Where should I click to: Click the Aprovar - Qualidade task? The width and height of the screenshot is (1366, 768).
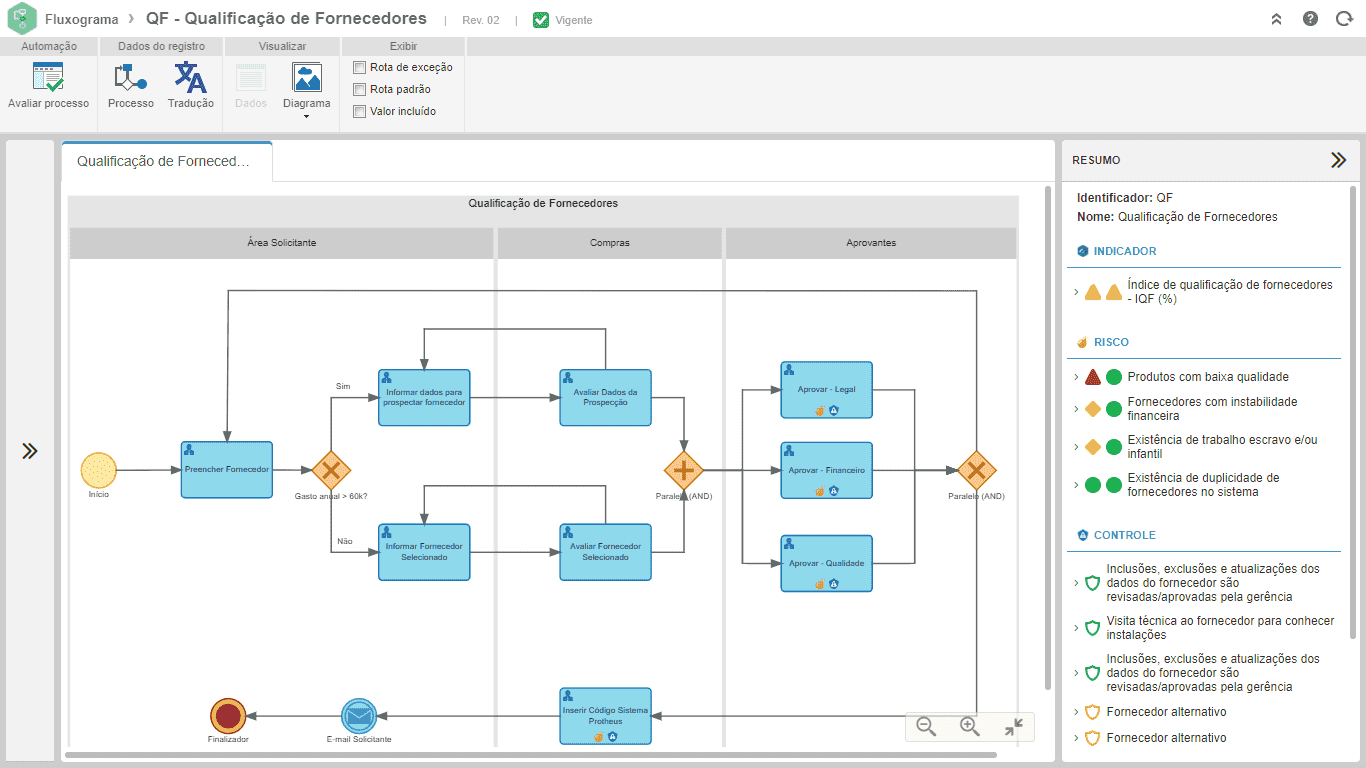point(826,563)
